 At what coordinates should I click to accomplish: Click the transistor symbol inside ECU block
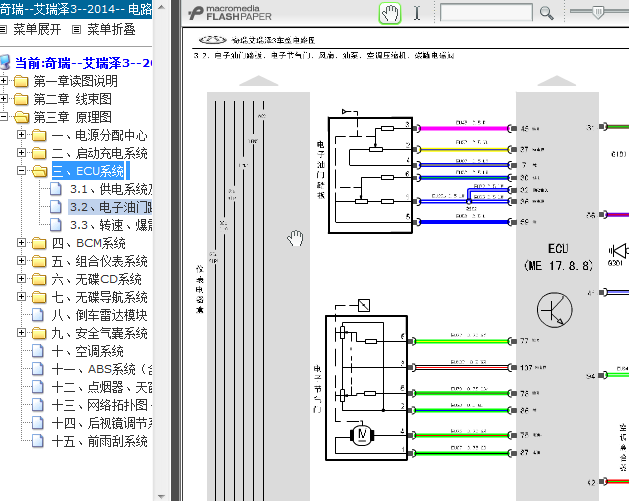pos(554,310)
